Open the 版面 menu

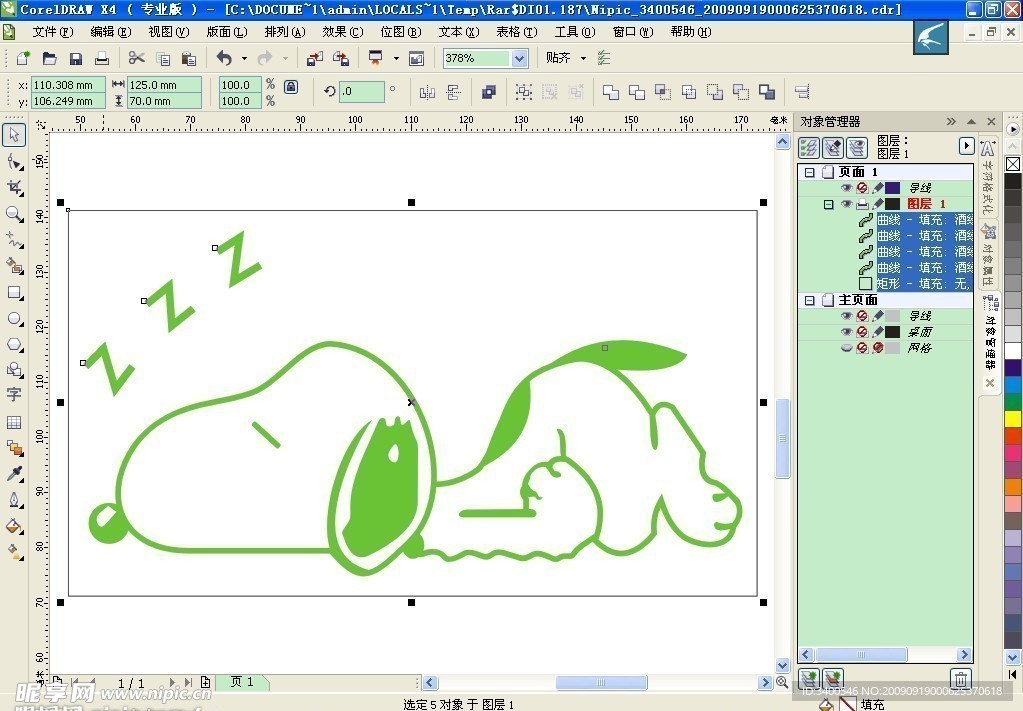tap(227, 32)
